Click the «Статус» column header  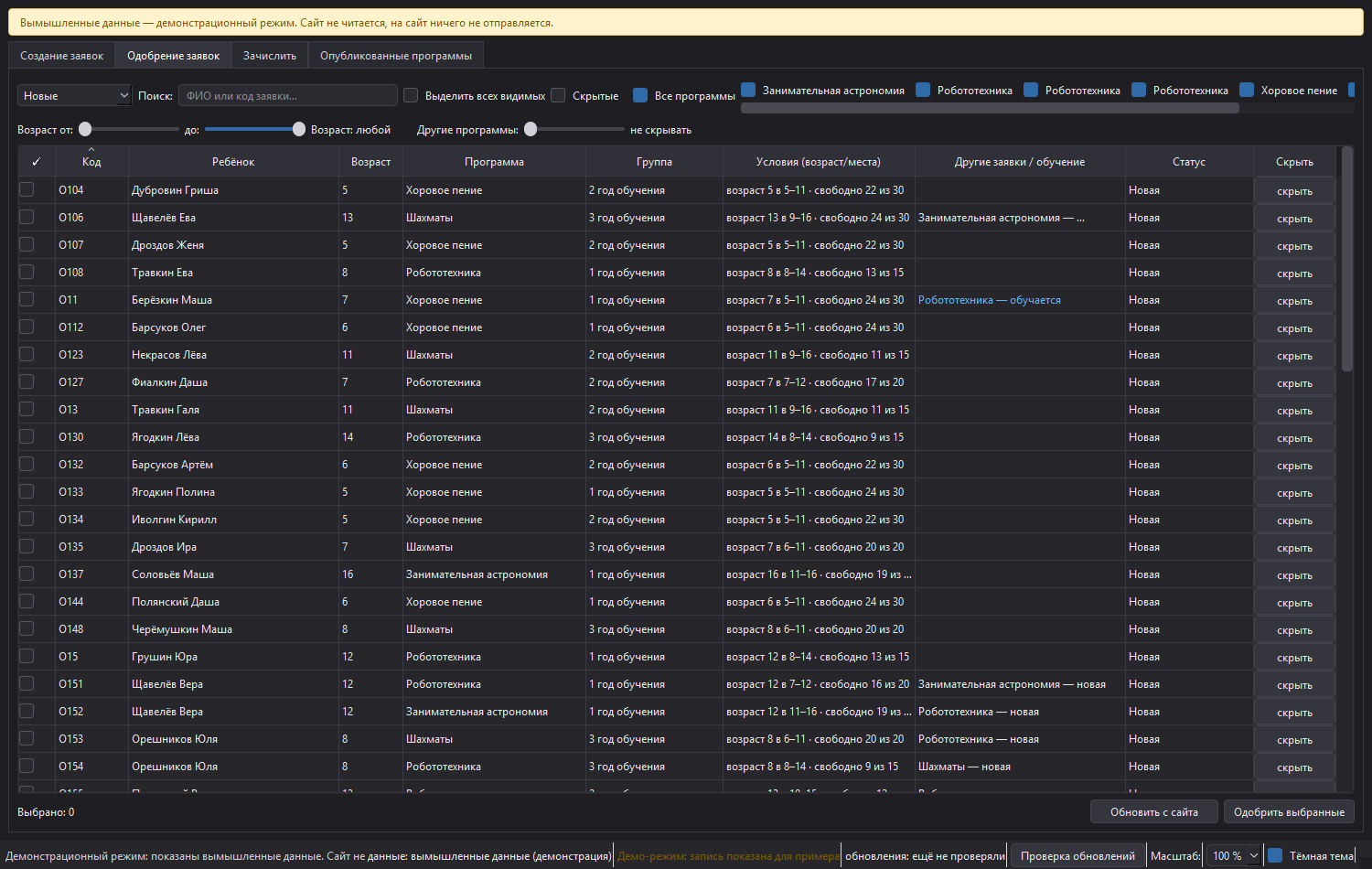coord(1189,162)
